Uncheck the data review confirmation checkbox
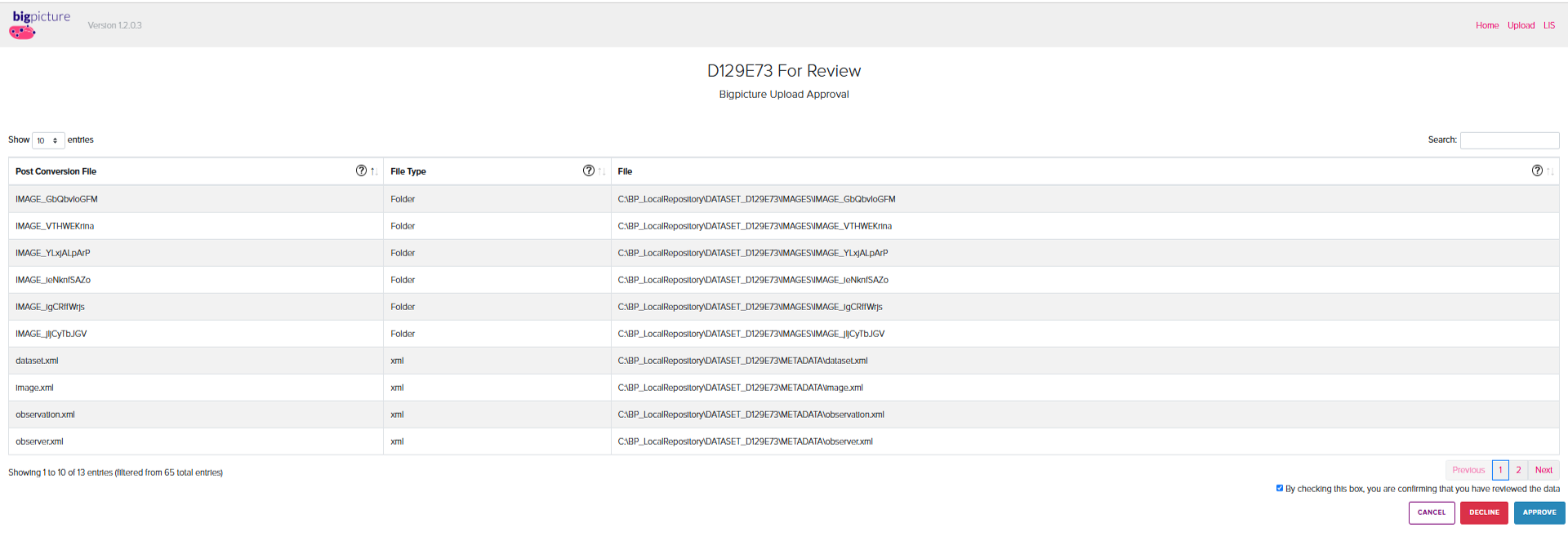Screen dimensions: 1568x559 coord(1279,488)
